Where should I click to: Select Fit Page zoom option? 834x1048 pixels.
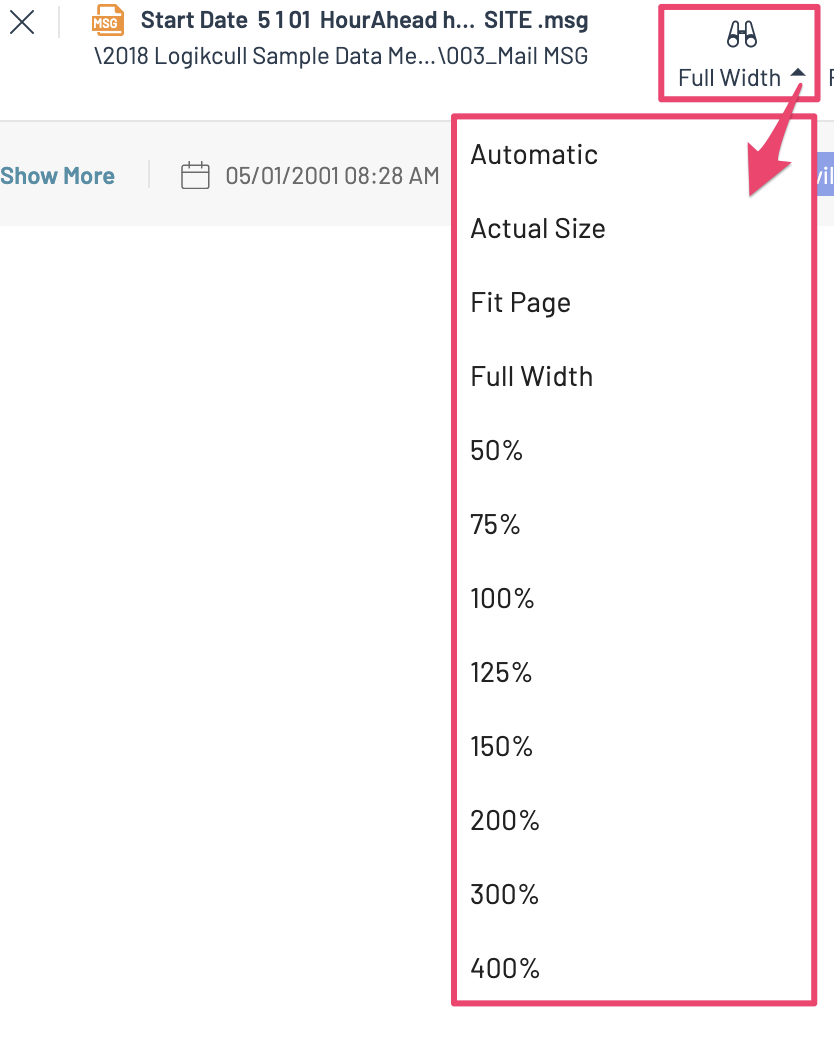click(x=520, y=302)
